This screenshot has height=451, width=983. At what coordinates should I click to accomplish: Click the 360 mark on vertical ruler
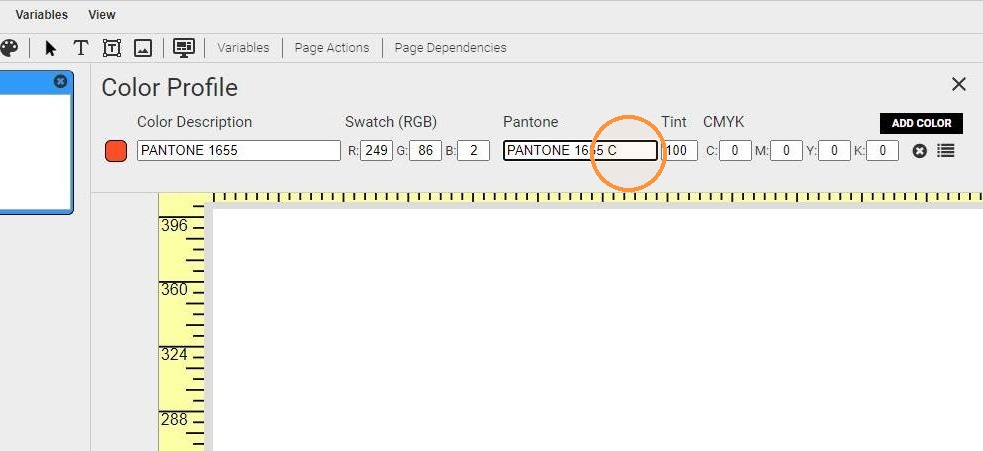pos(174,289)
